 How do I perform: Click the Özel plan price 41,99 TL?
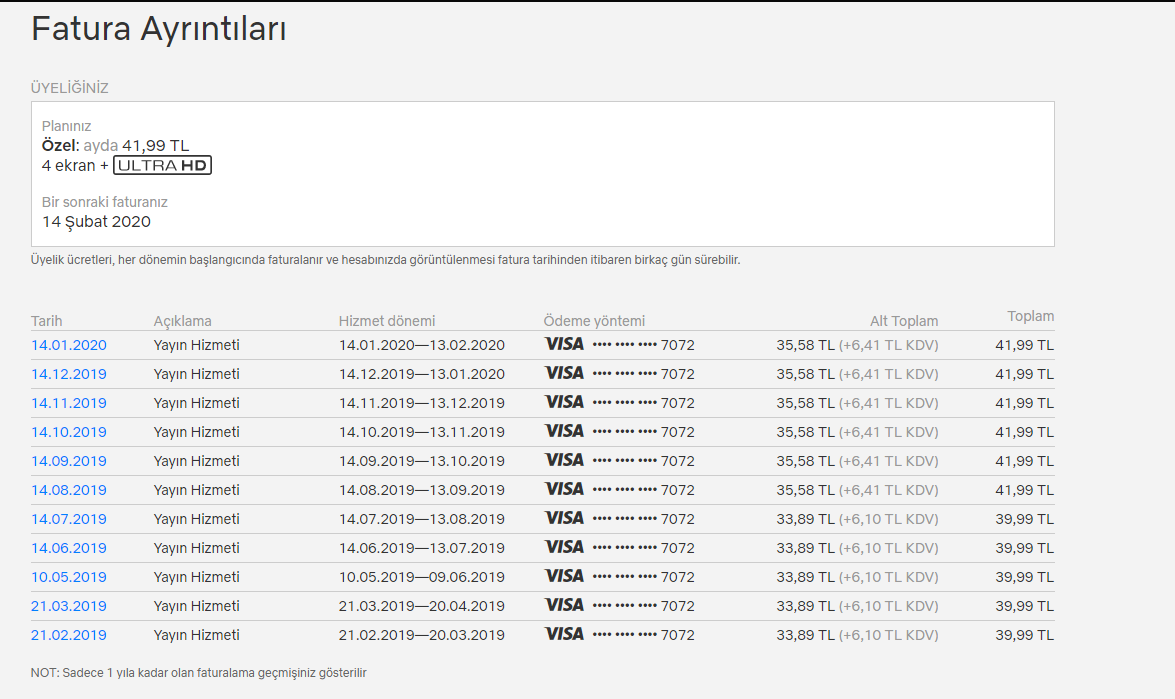click(156, 145)
